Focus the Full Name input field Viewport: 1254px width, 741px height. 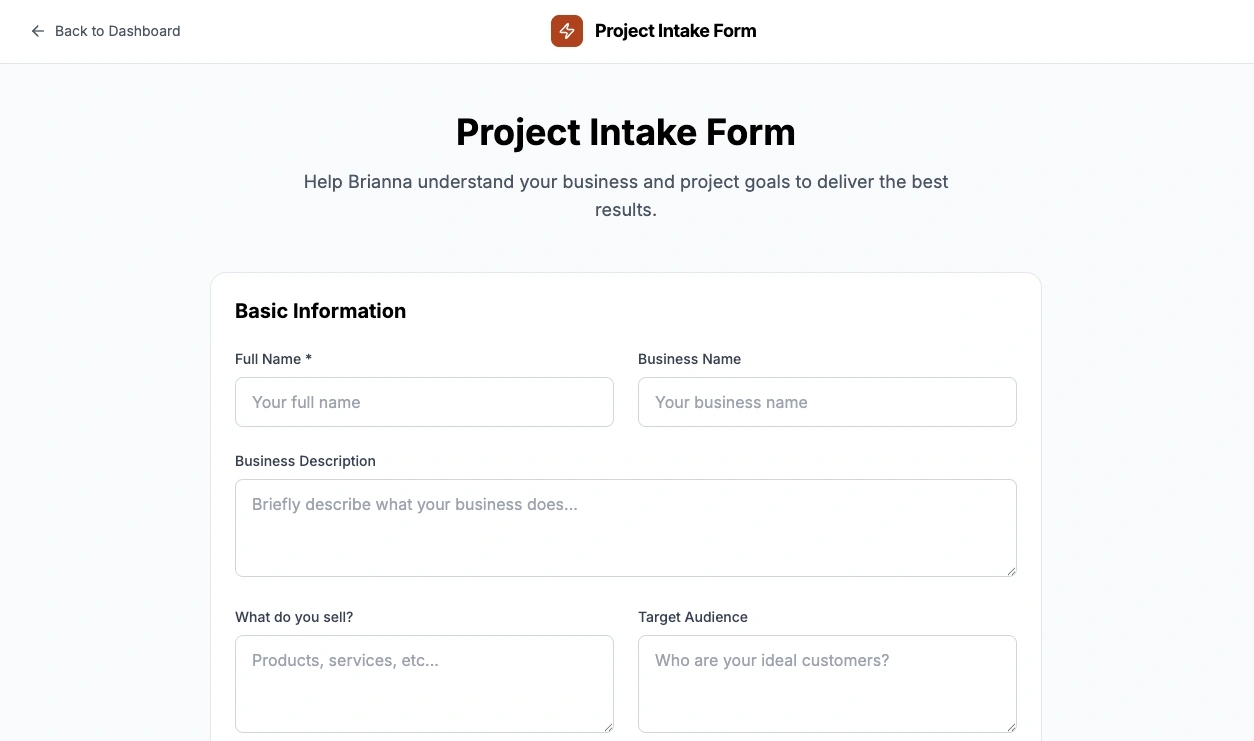tap(424, 402)
